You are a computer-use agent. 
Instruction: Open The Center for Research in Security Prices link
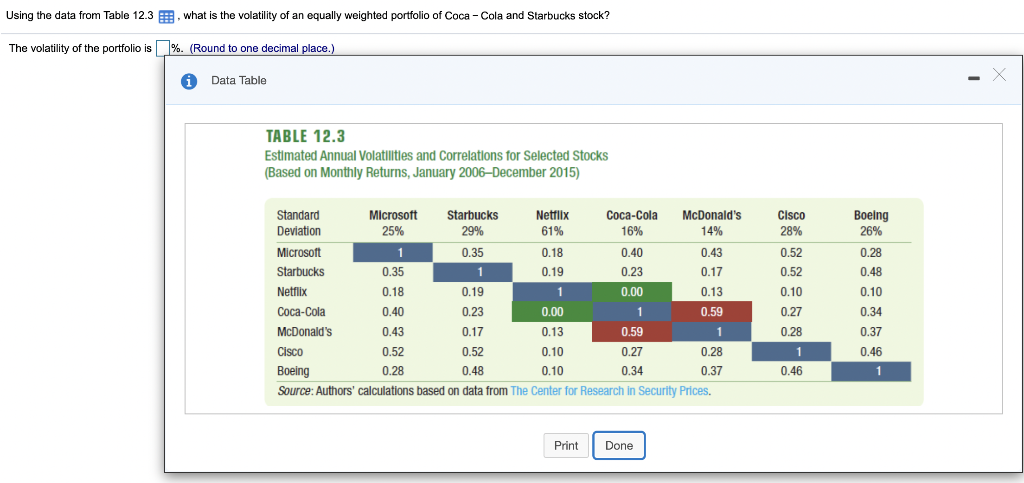(611, 392)
